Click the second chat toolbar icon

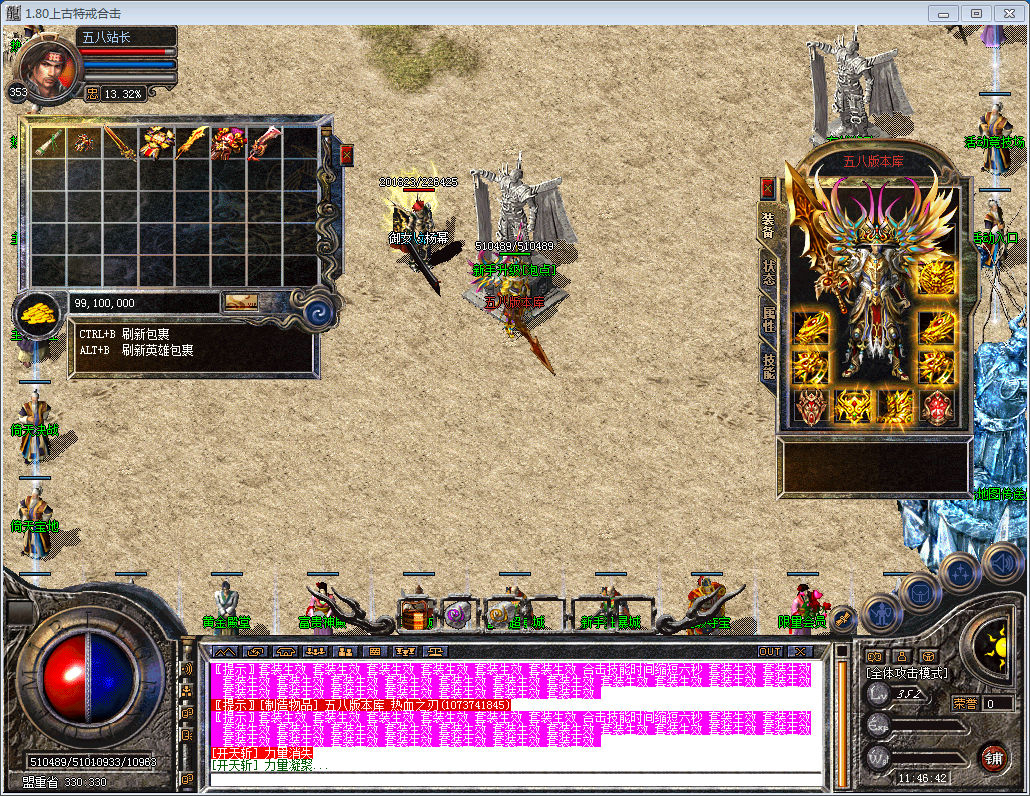click(x=255, y=652)
